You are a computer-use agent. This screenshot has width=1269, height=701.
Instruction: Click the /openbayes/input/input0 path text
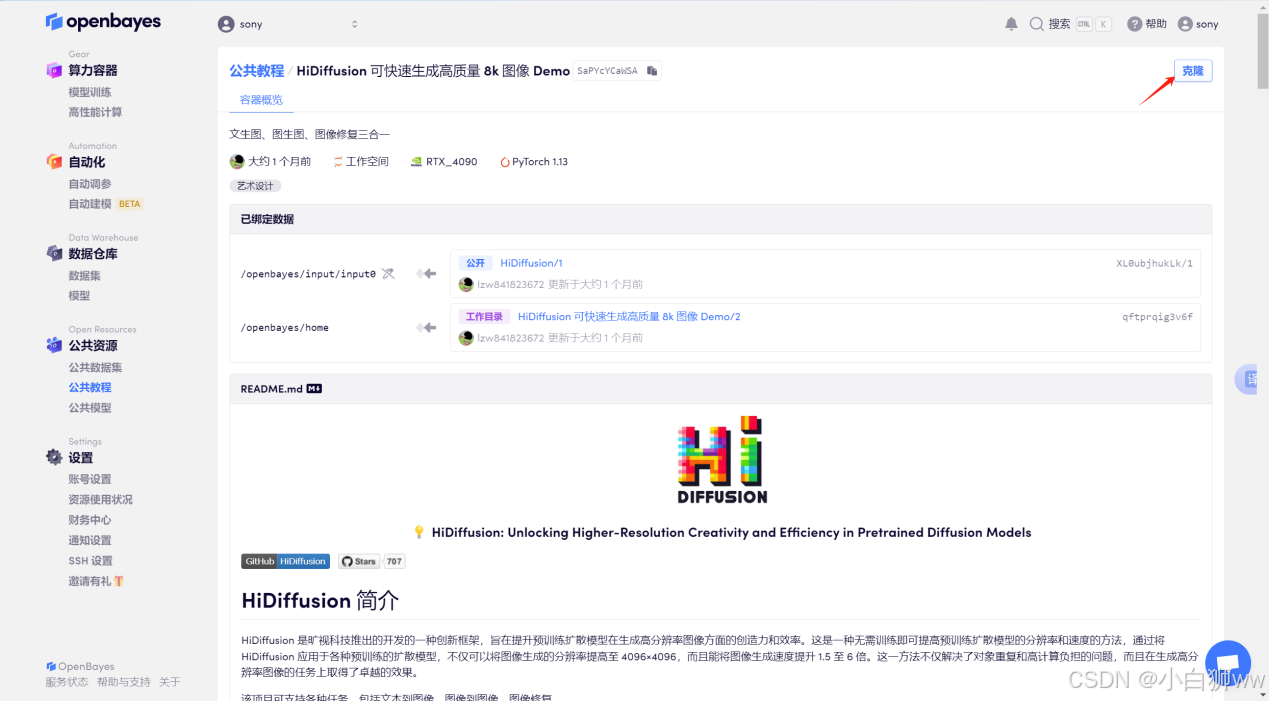point(308,274)
